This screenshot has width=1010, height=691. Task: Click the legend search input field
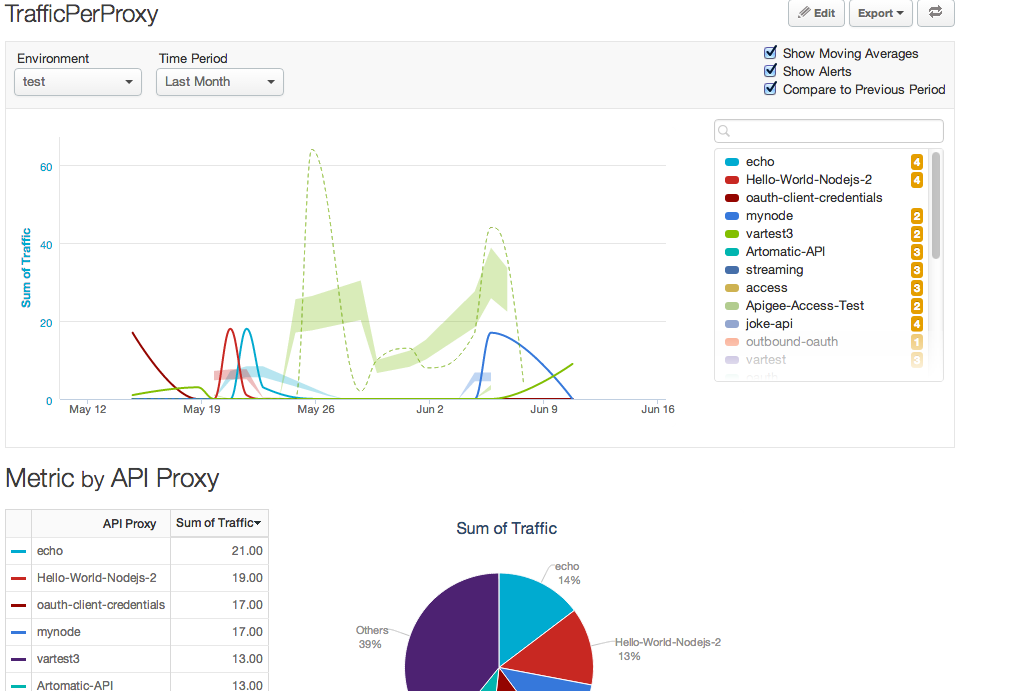point(829,131)
